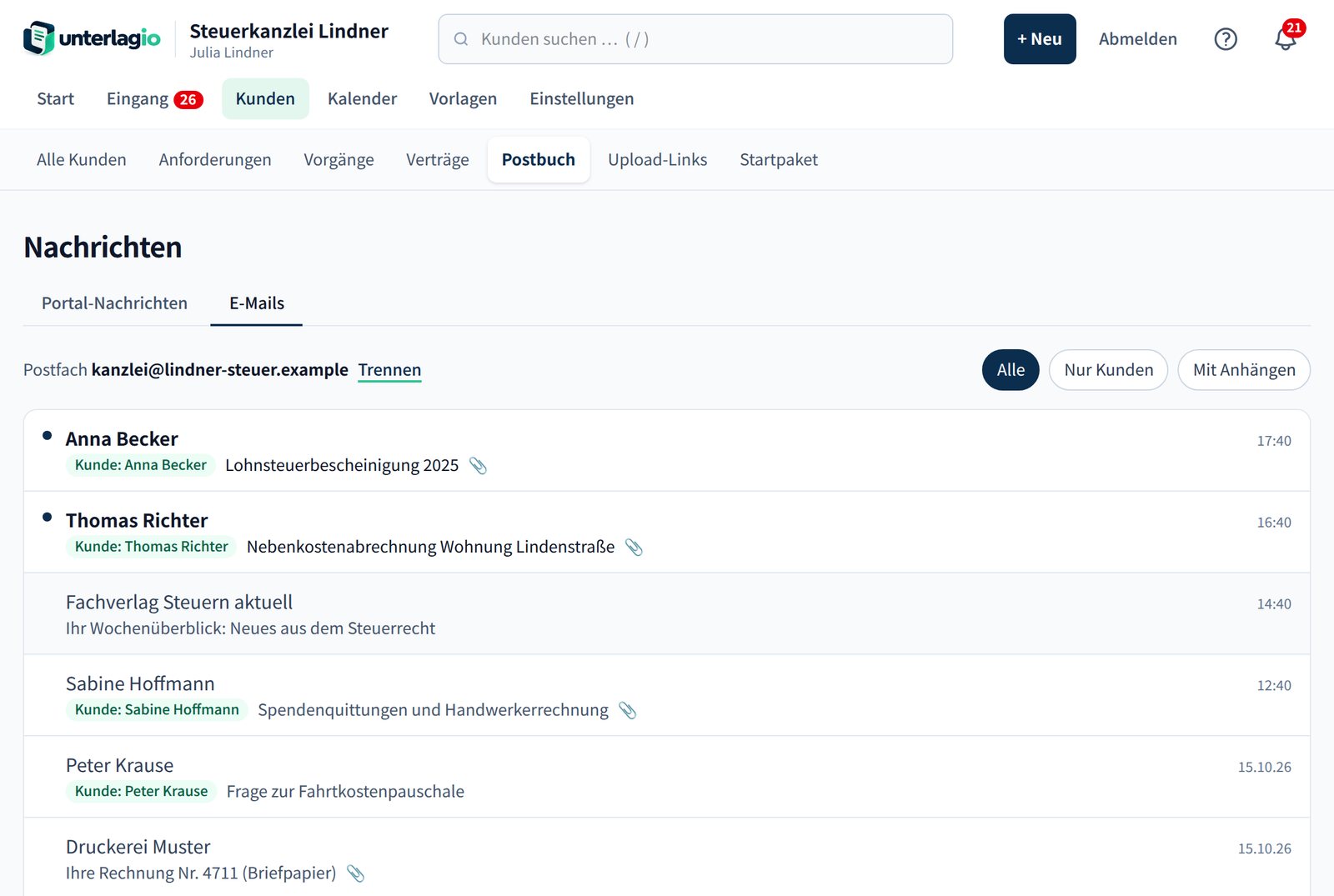Image resolution: width=1334 pixels, height=896 pixels.
Task: Click the unterlagio logo
Action: tap(92, 38)
